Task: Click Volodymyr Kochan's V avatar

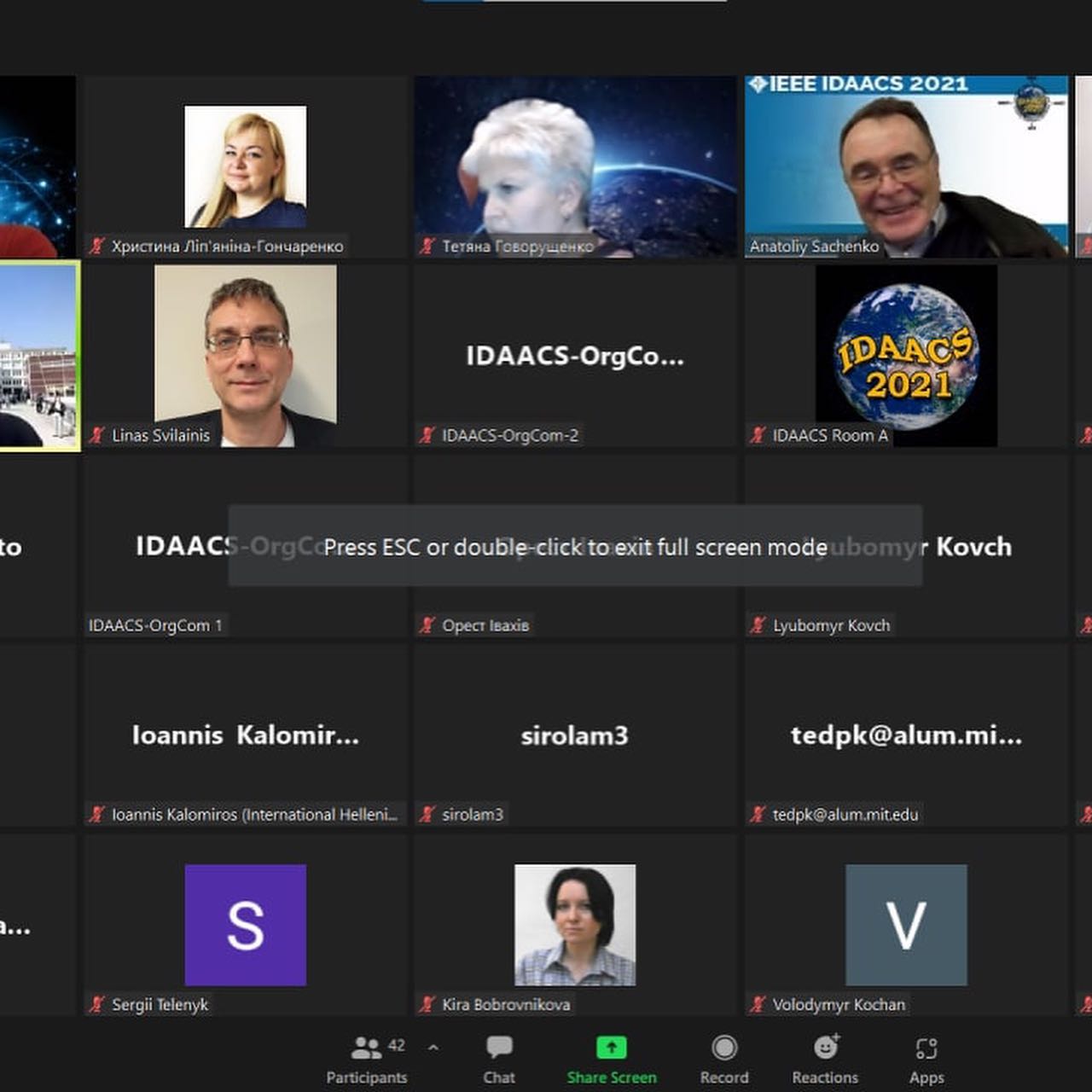Action: (x=906, y=925)
